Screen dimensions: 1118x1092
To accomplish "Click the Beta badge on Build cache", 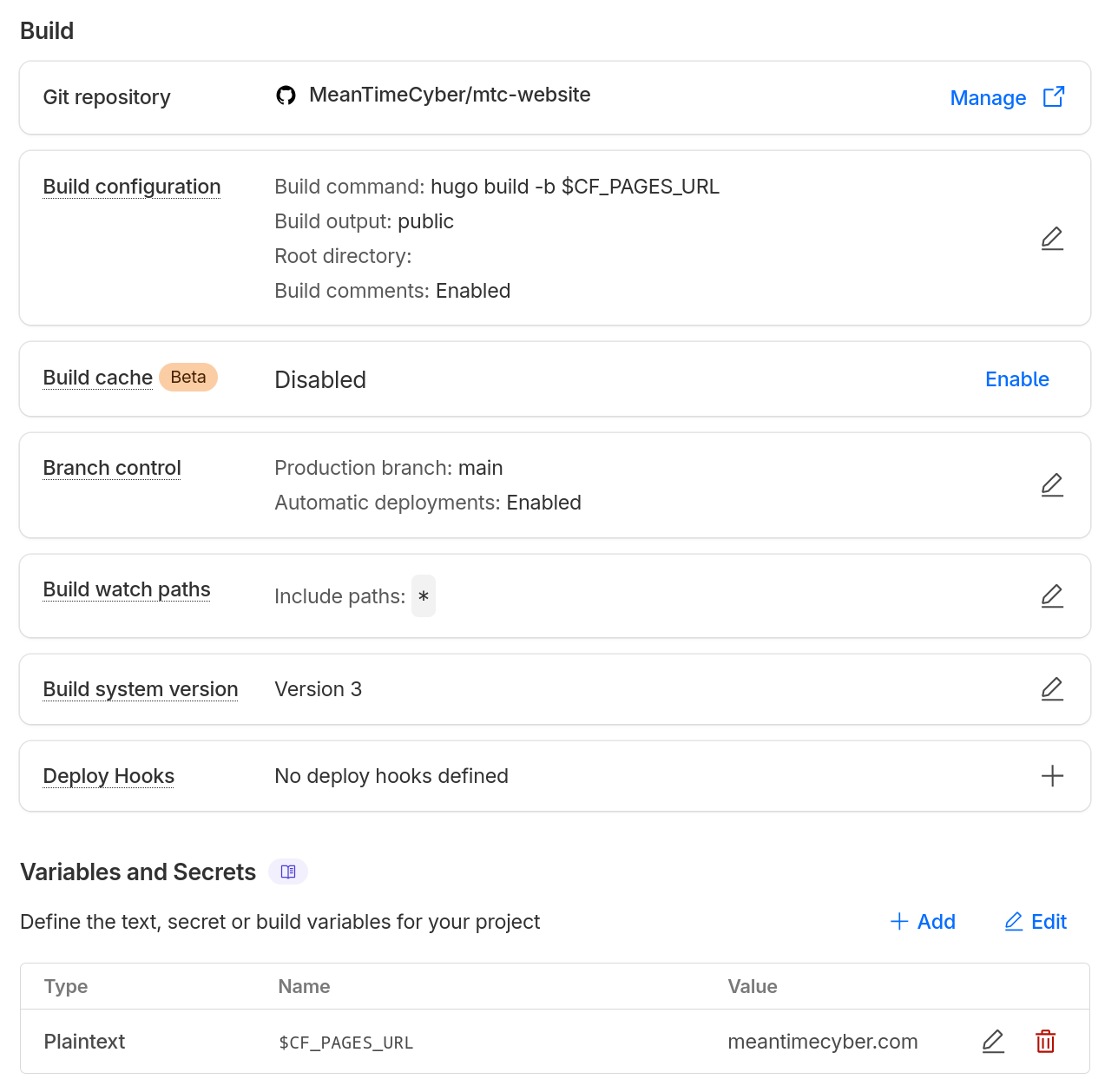I will [188, 377].
